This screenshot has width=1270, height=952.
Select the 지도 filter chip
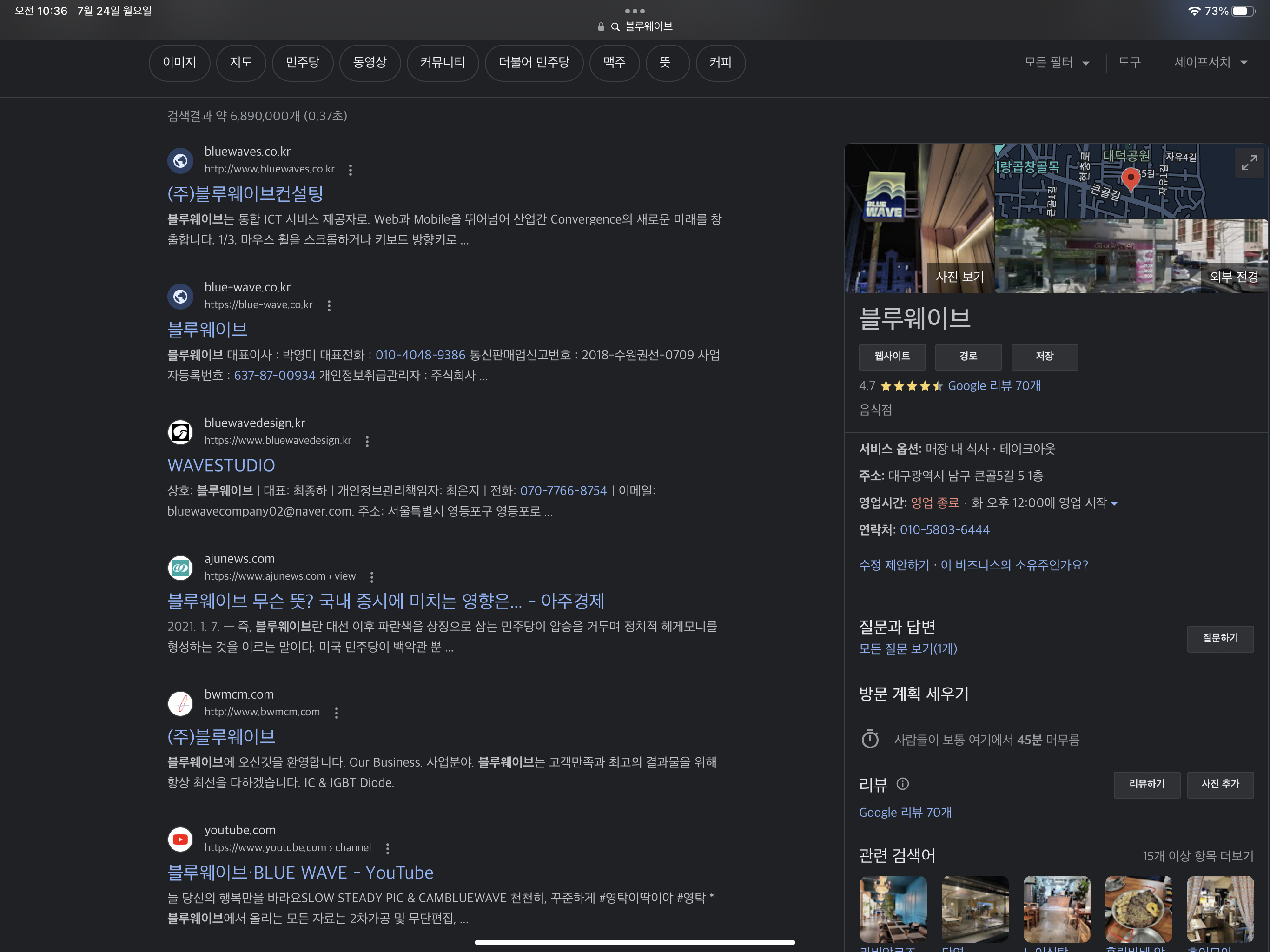pyautogui.click(x=241, y=63)
